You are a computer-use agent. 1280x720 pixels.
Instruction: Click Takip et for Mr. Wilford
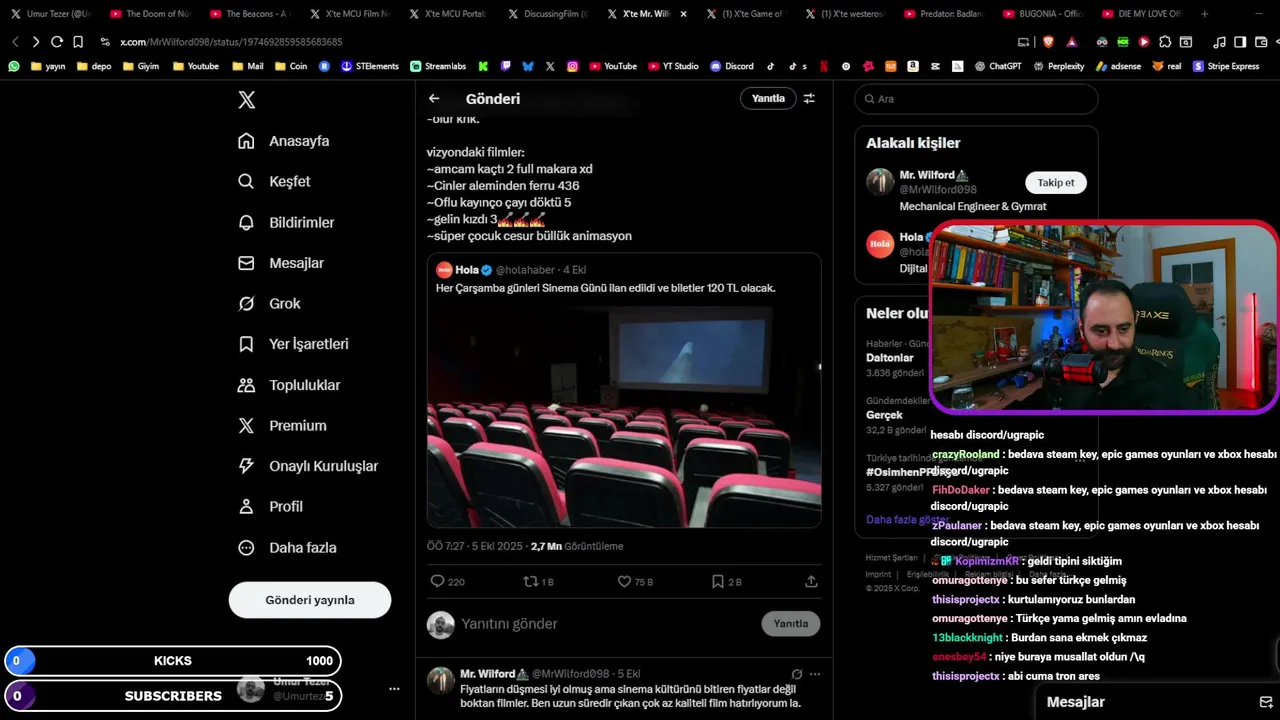[1056, 183]
